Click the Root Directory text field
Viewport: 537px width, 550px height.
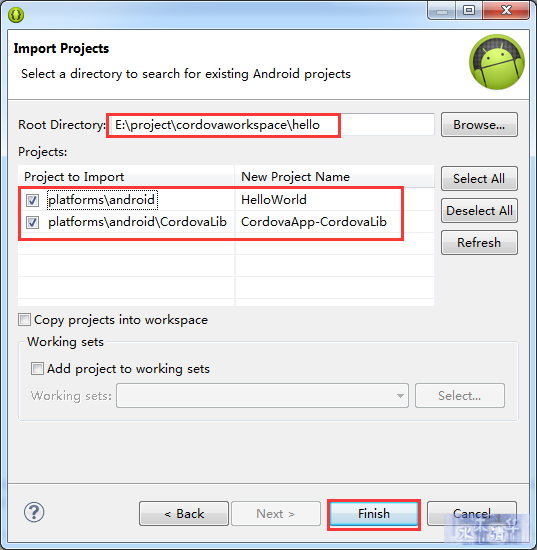click(271, 125)
